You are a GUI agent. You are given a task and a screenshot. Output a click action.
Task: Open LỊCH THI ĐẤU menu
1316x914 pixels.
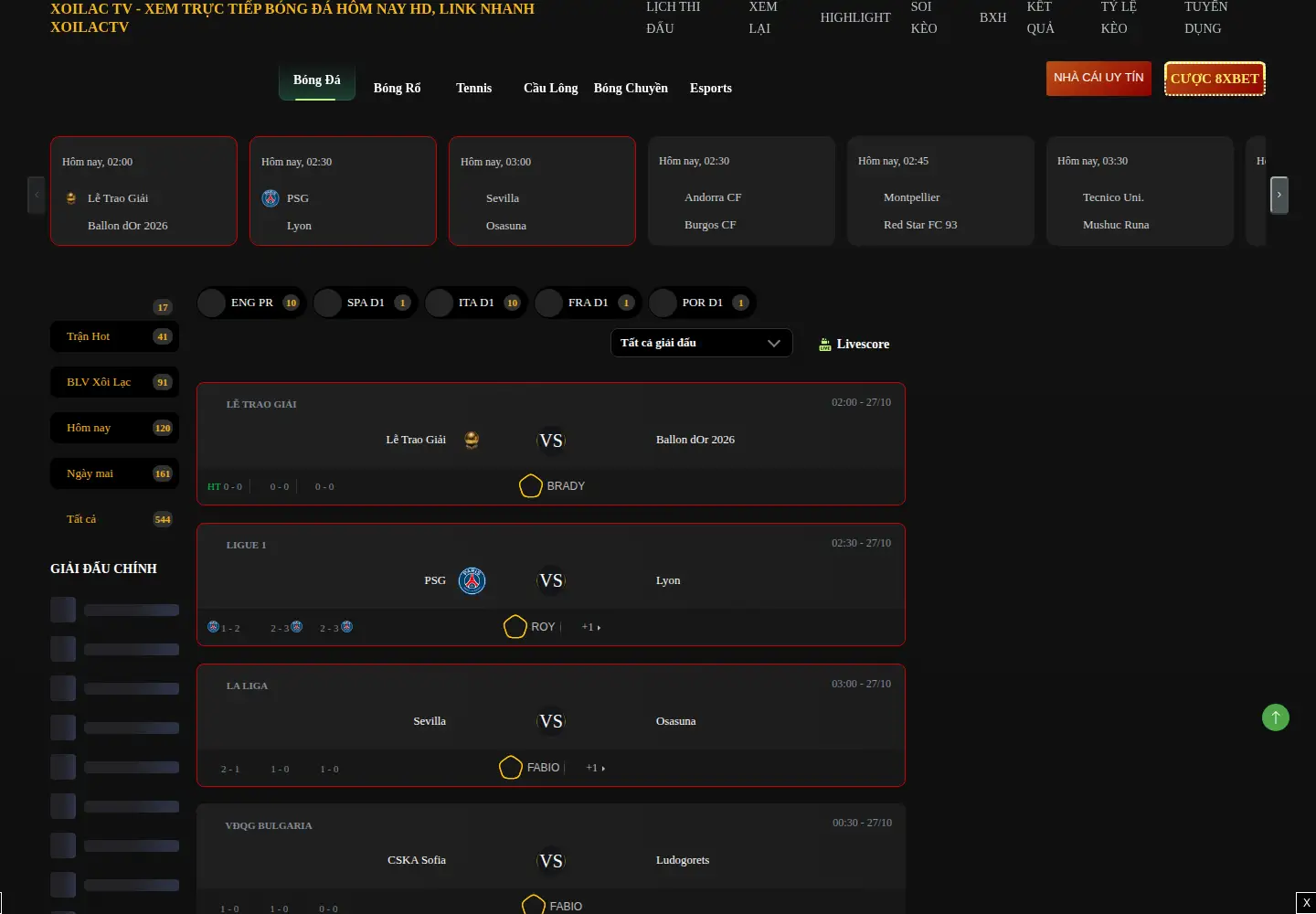[674, 17]
